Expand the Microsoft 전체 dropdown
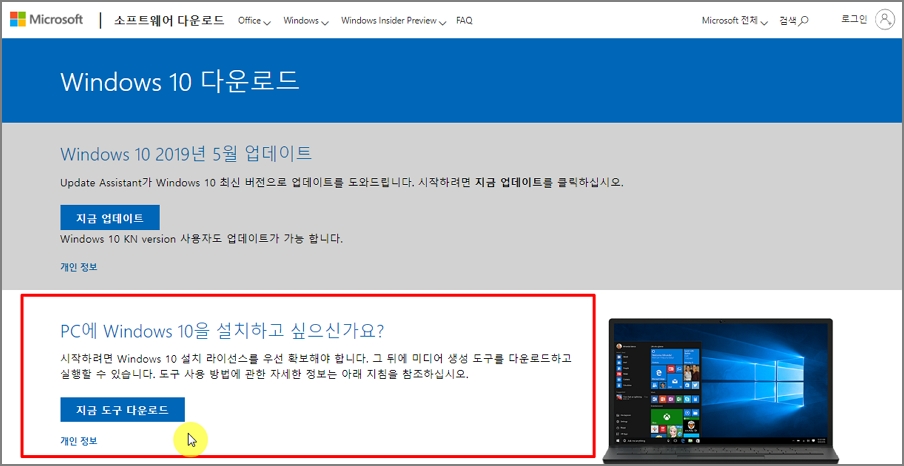This screenshot has height=466, width=904. tap(735, 21)
